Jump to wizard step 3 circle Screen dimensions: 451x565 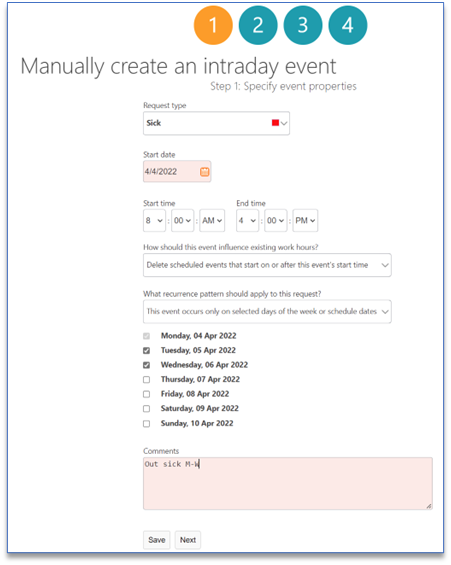303,25
